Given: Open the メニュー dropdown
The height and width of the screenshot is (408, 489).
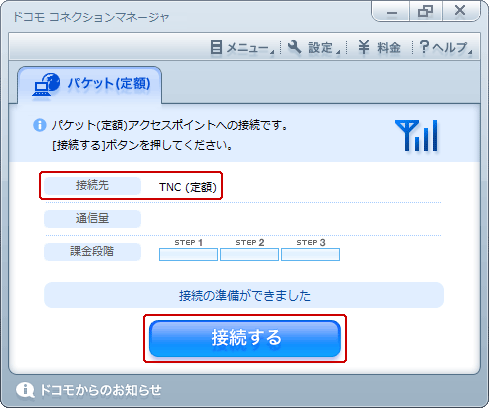Looking at the screenshot, I should tap(243, 47).
